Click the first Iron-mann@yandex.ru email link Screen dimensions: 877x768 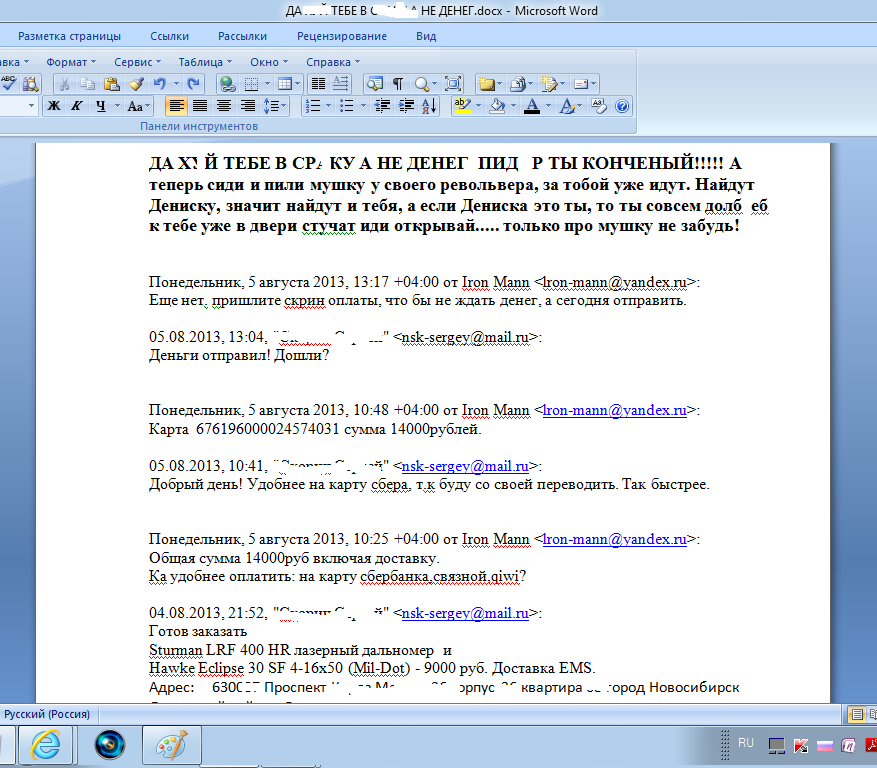tap(616, 283)
